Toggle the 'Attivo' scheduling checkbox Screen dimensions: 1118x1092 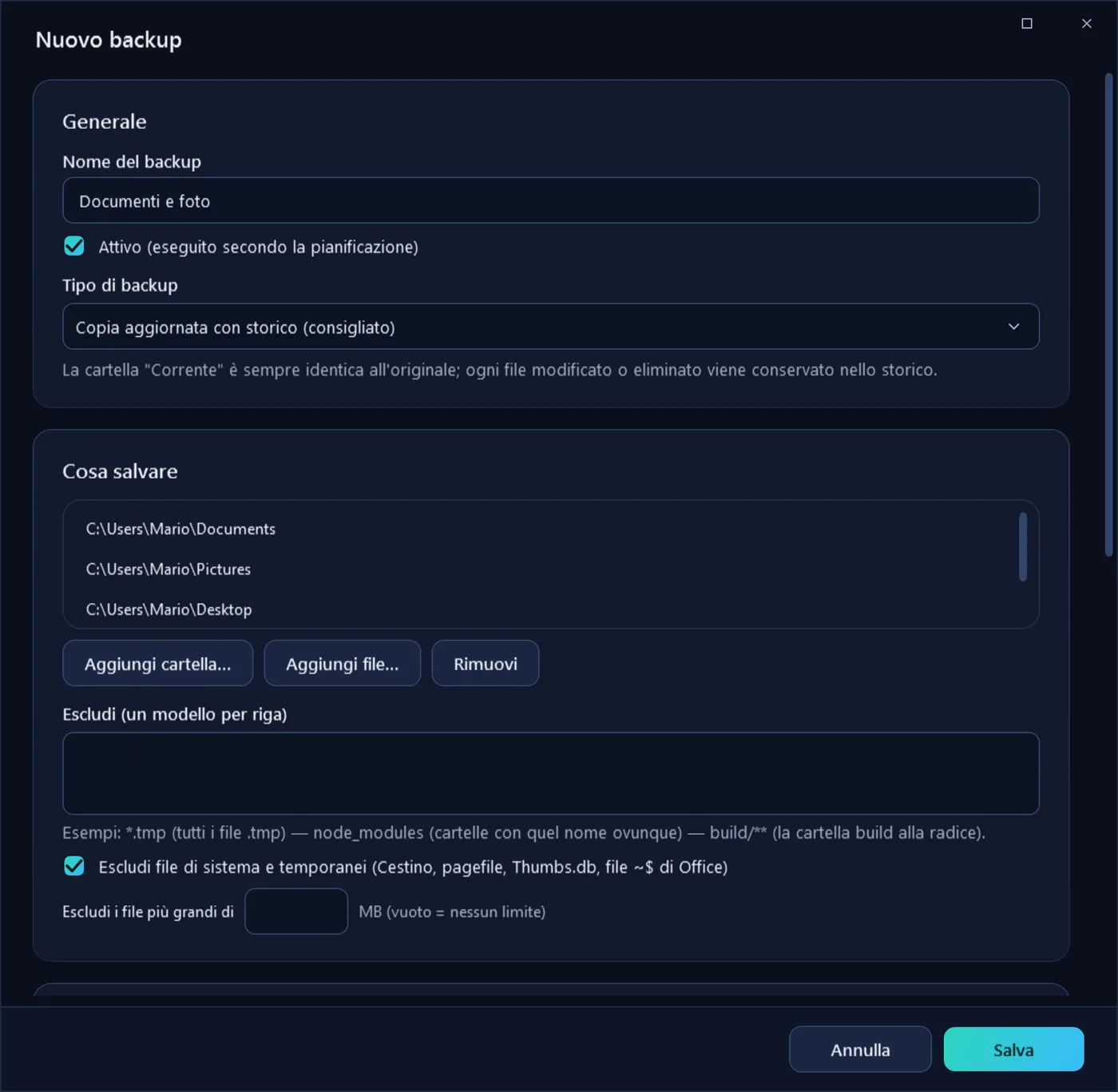[74, 246]
